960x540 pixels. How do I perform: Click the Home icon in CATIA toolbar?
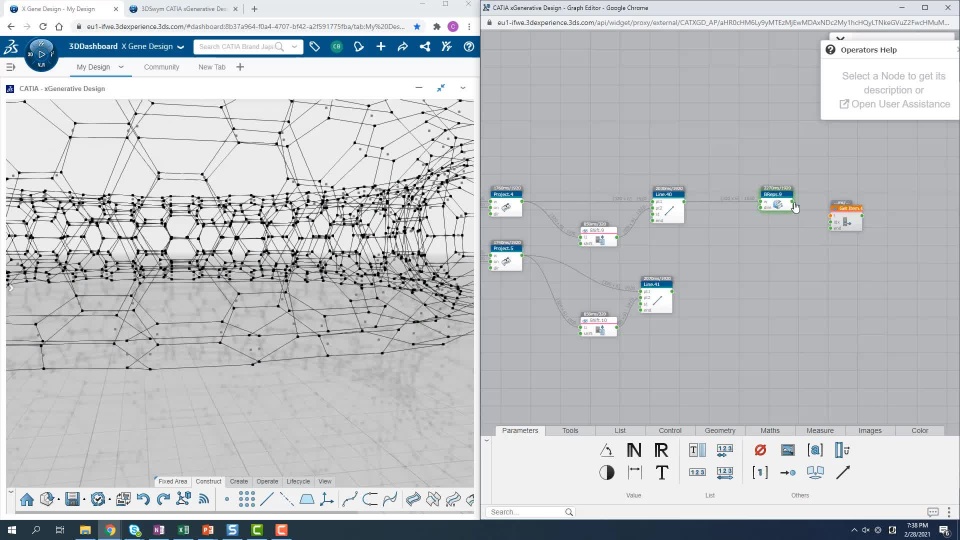point(27,500)
